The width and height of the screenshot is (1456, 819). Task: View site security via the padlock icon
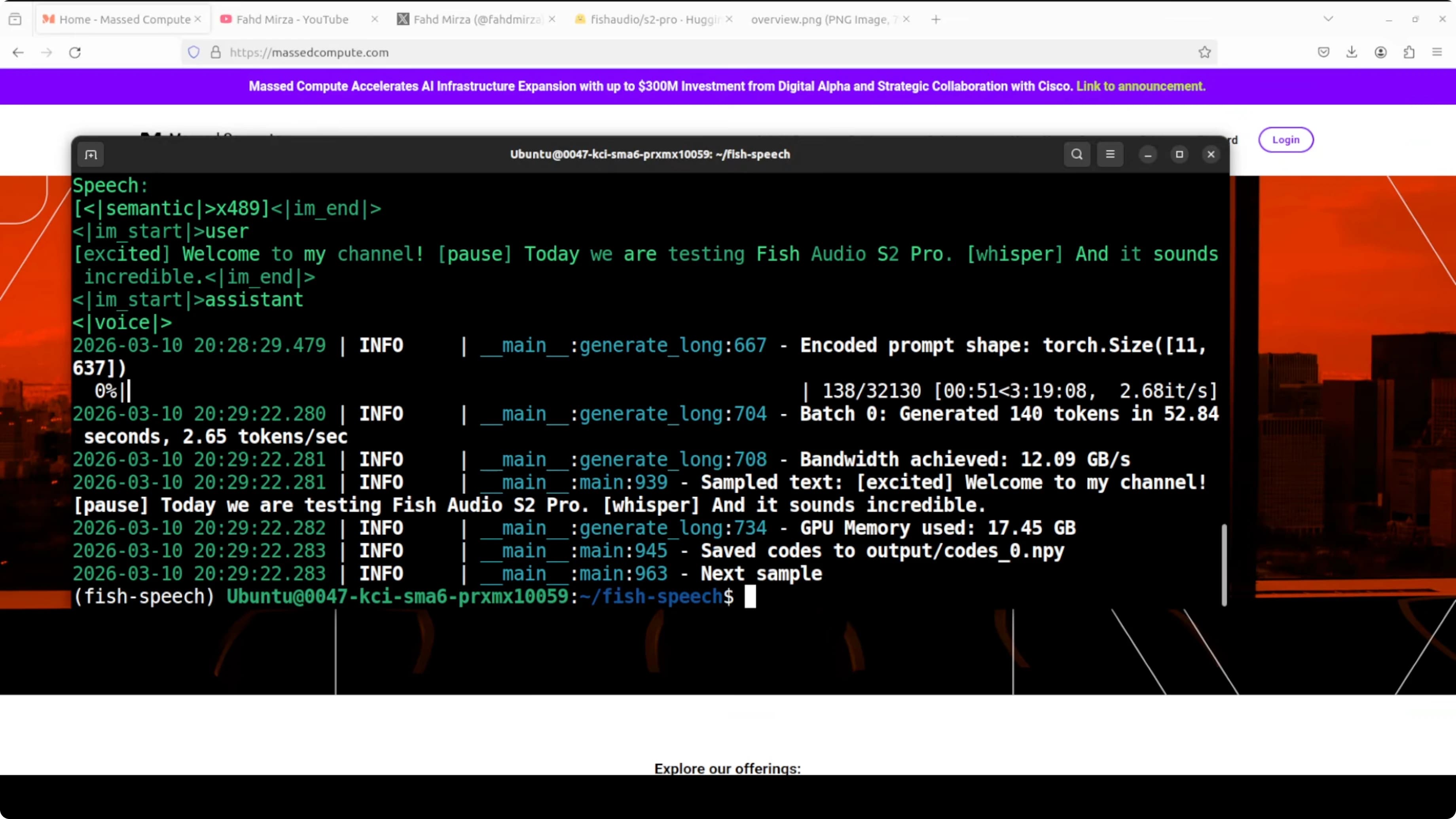pyautogui.click(x=215, y=52)
